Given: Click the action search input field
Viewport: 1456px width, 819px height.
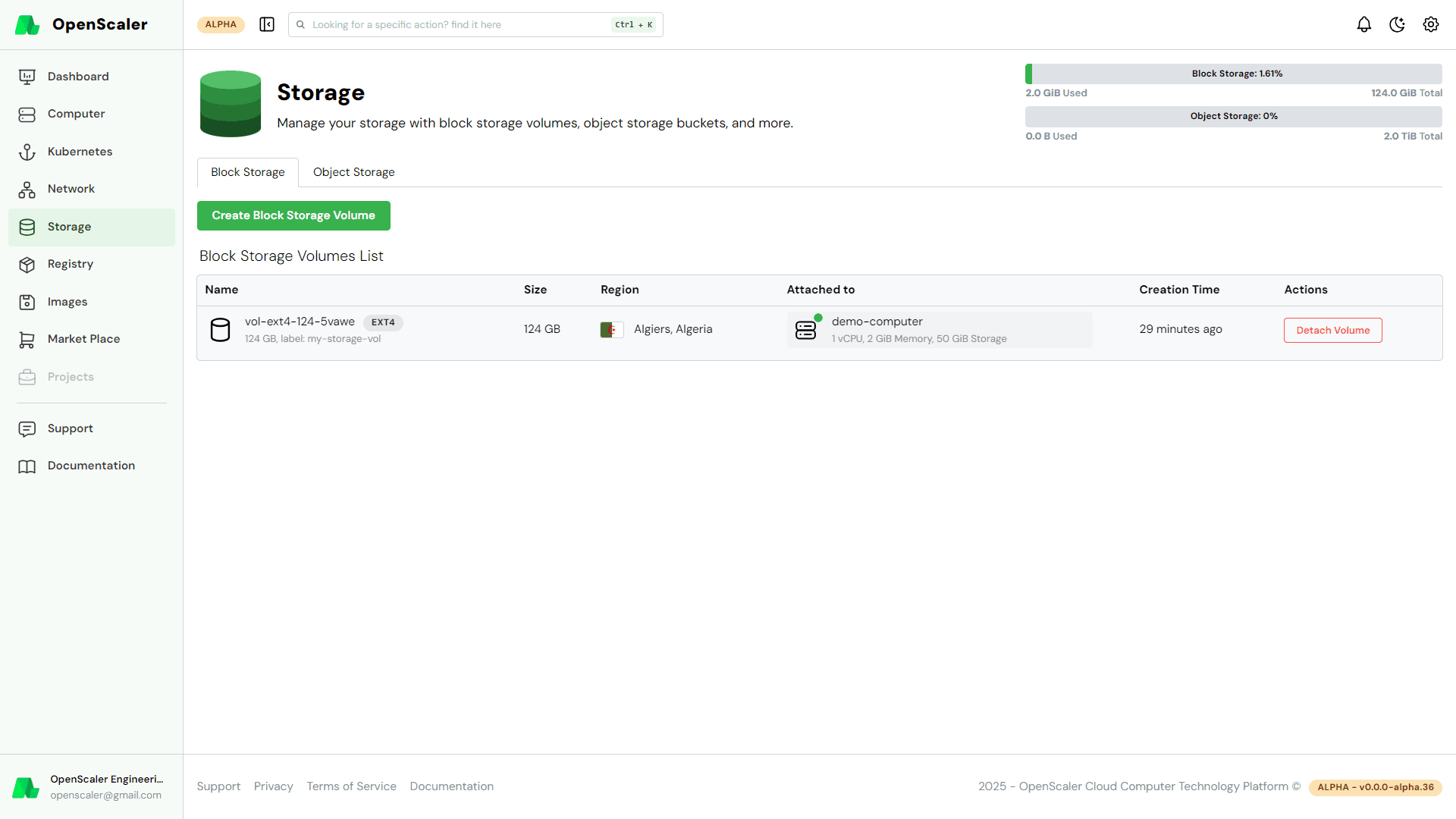Looking at the screenshot, I should tap(455, 24).
